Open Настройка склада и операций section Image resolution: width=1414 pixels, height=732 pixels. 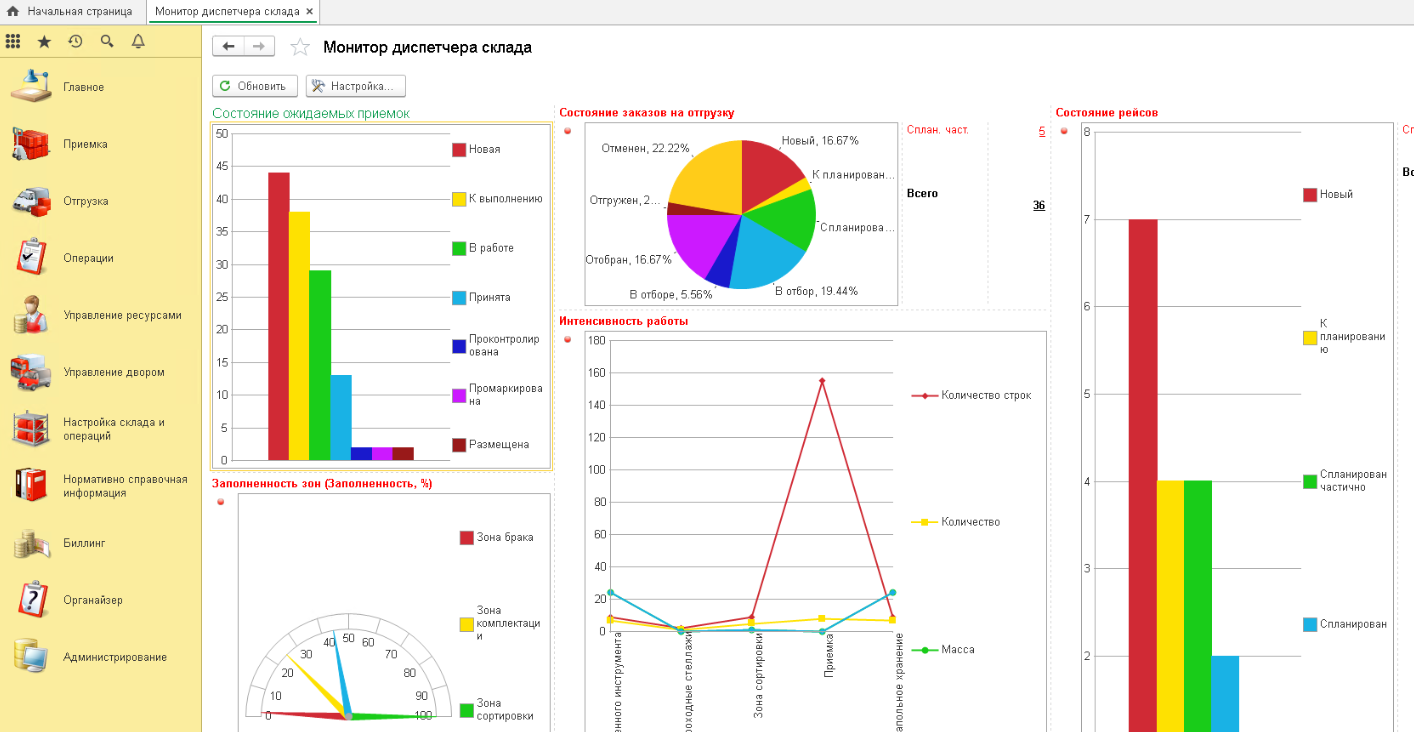[x=101, y=429]
